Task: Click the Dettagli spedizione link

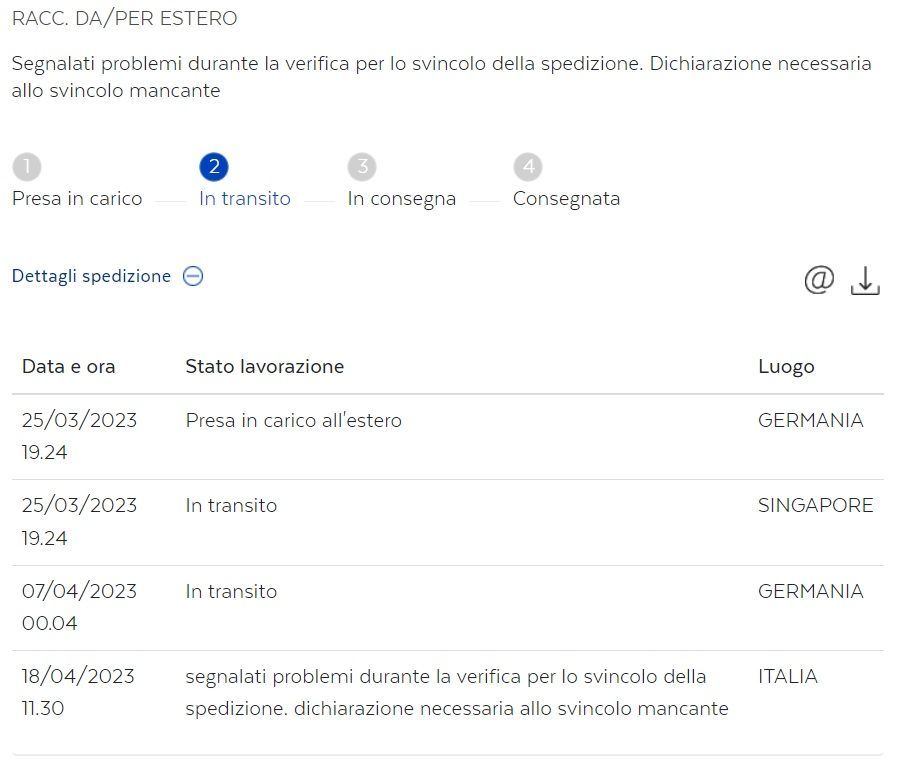Action: pos(91,277)
